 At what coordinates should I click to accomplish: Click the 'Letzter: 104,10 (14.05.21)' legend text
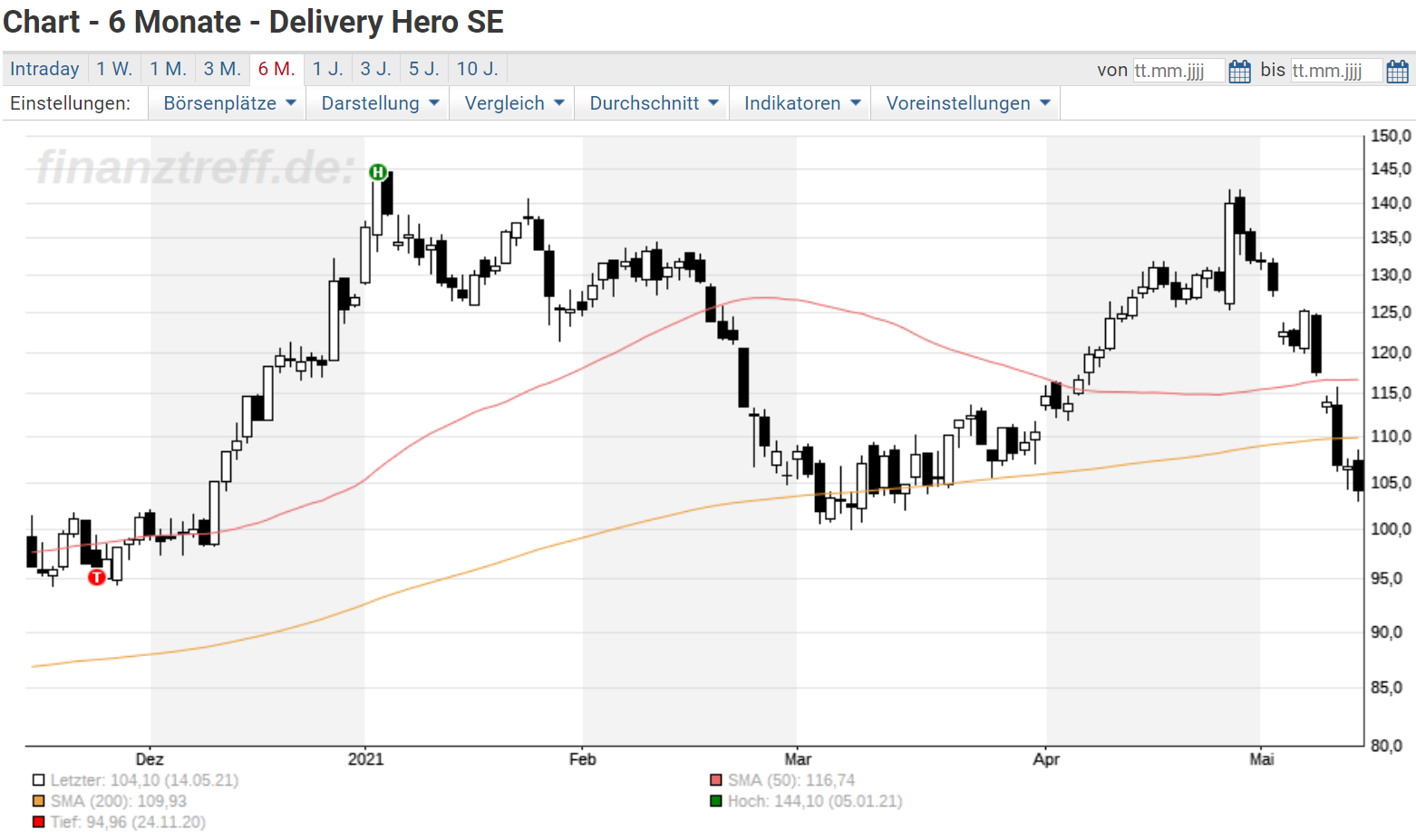click(x=144, y=780)
